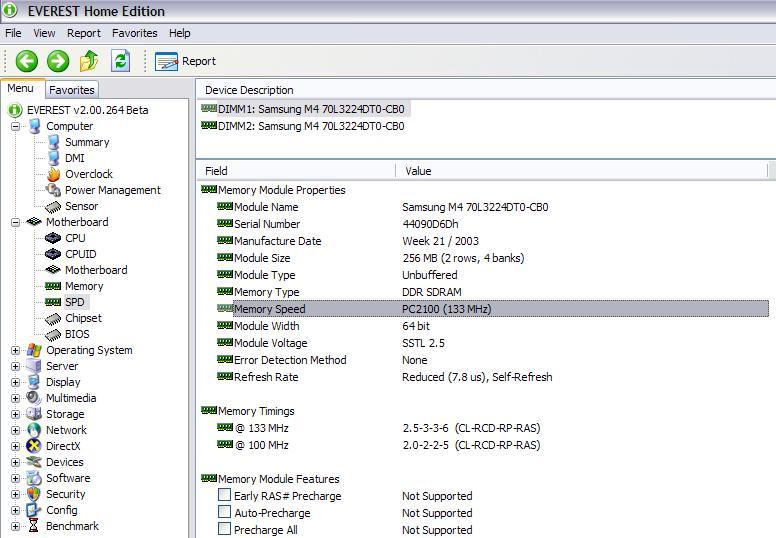Toggle the Early RAS# Precharge checkbox

point(224,495)
